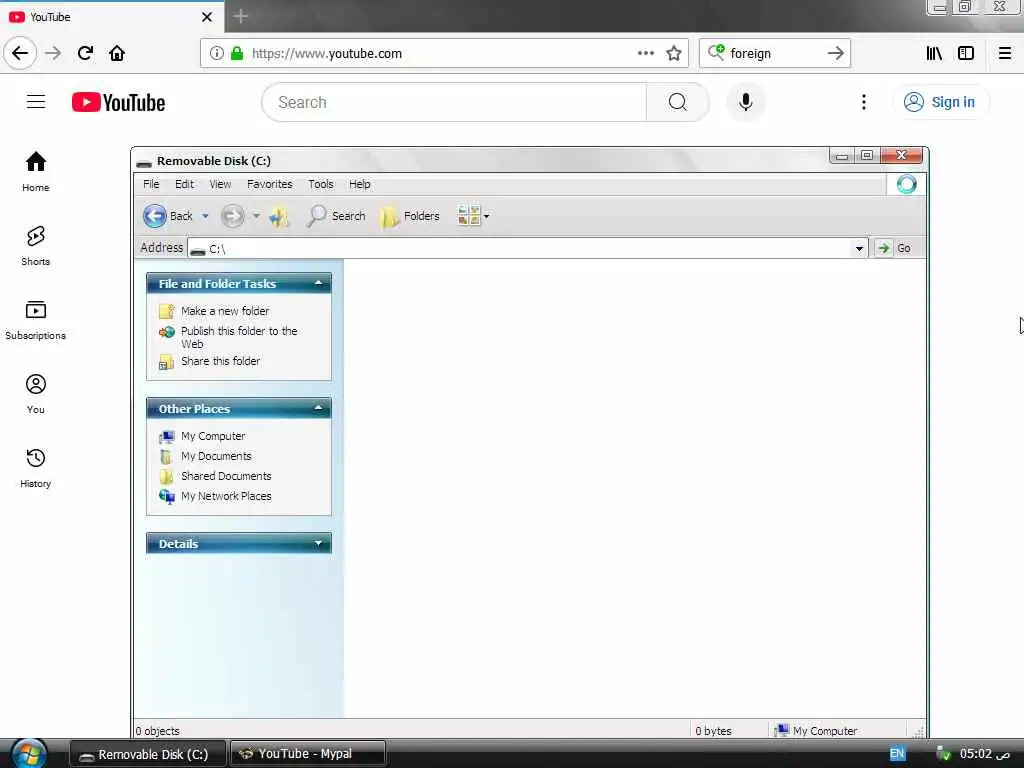
Task: Open the You section in sidebar
Action: (35, 394)
